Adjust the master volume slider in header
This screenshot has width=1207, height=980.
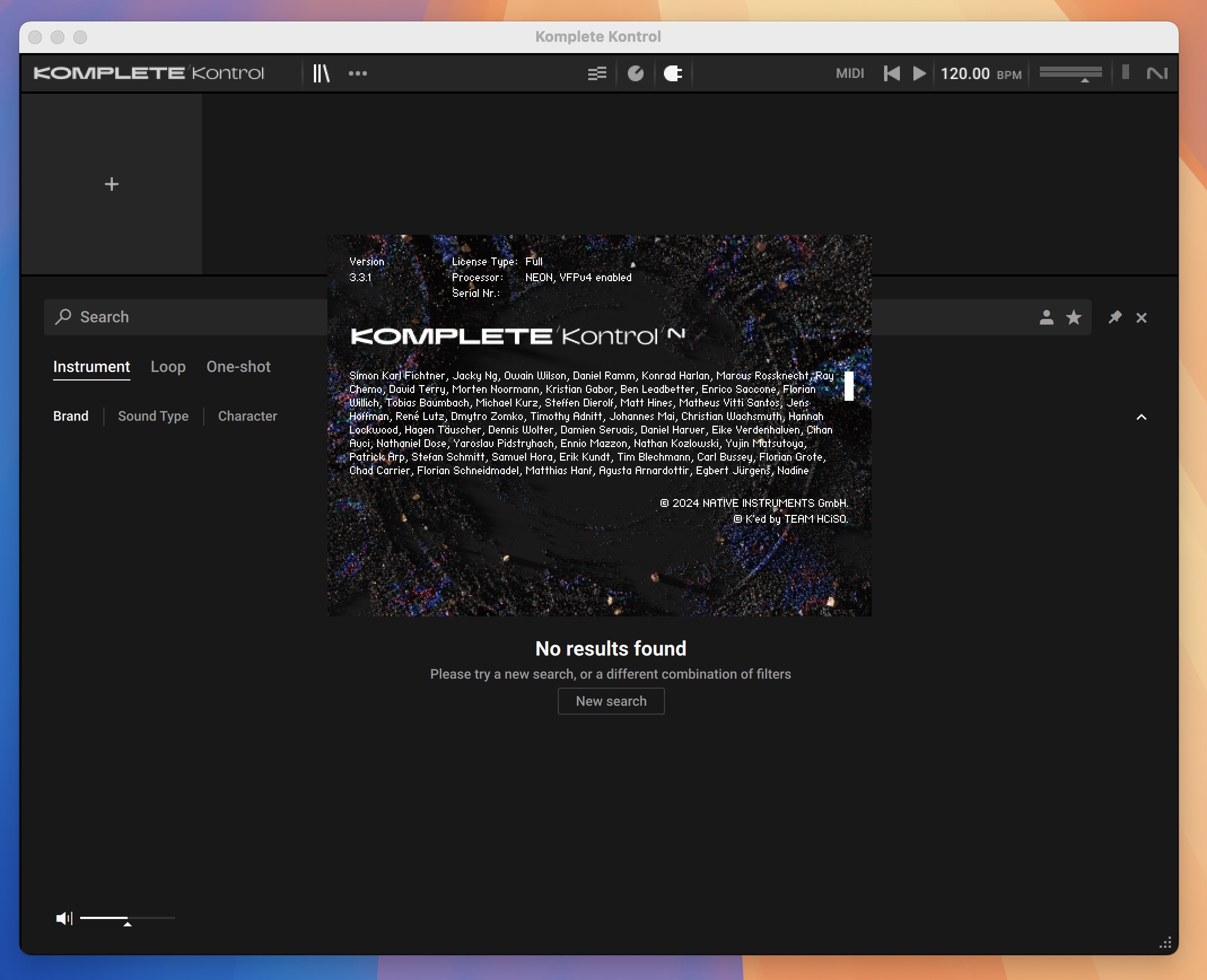pos(1070,73)
